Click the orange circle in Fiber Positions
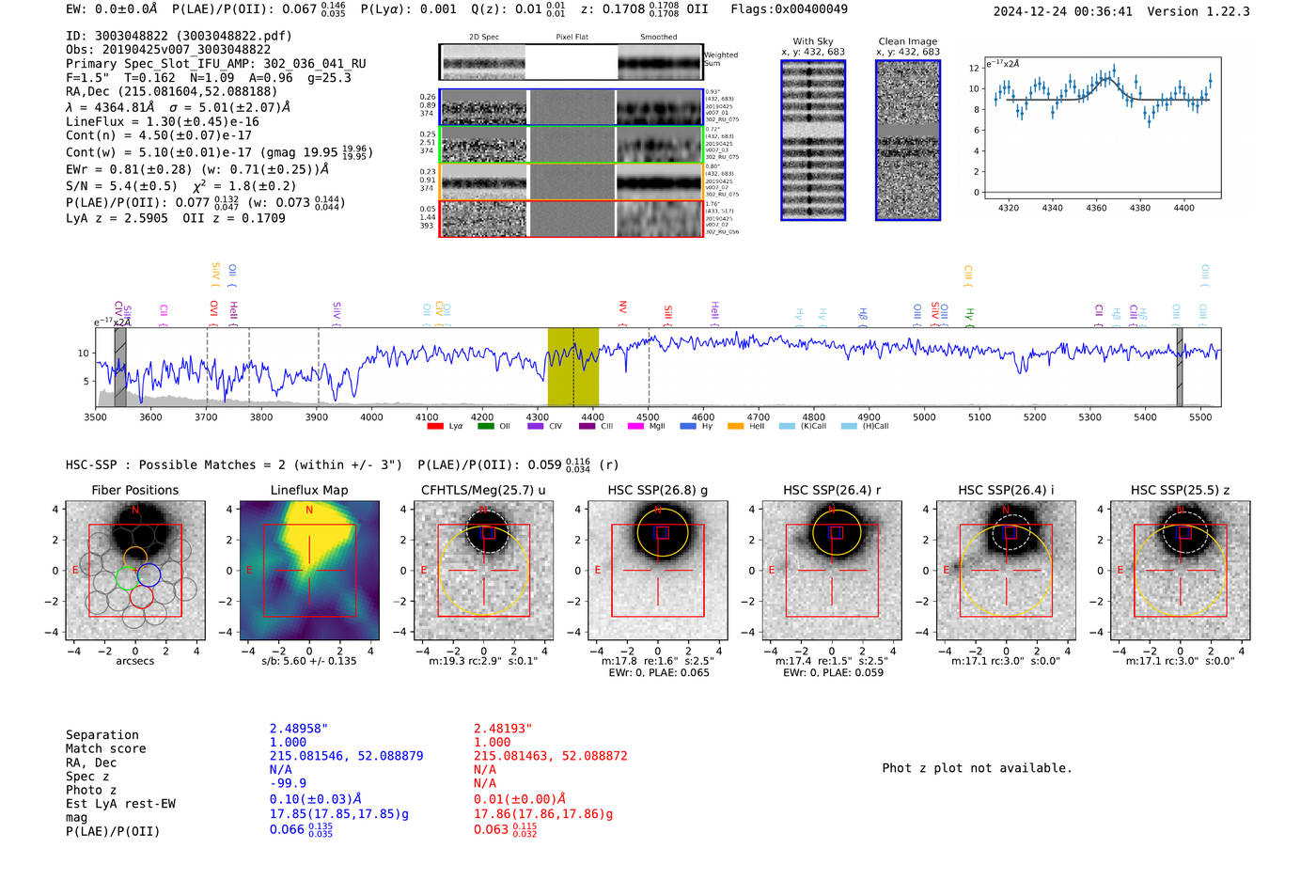Viewport: 1316px width, 896px height. coord(135,558)
